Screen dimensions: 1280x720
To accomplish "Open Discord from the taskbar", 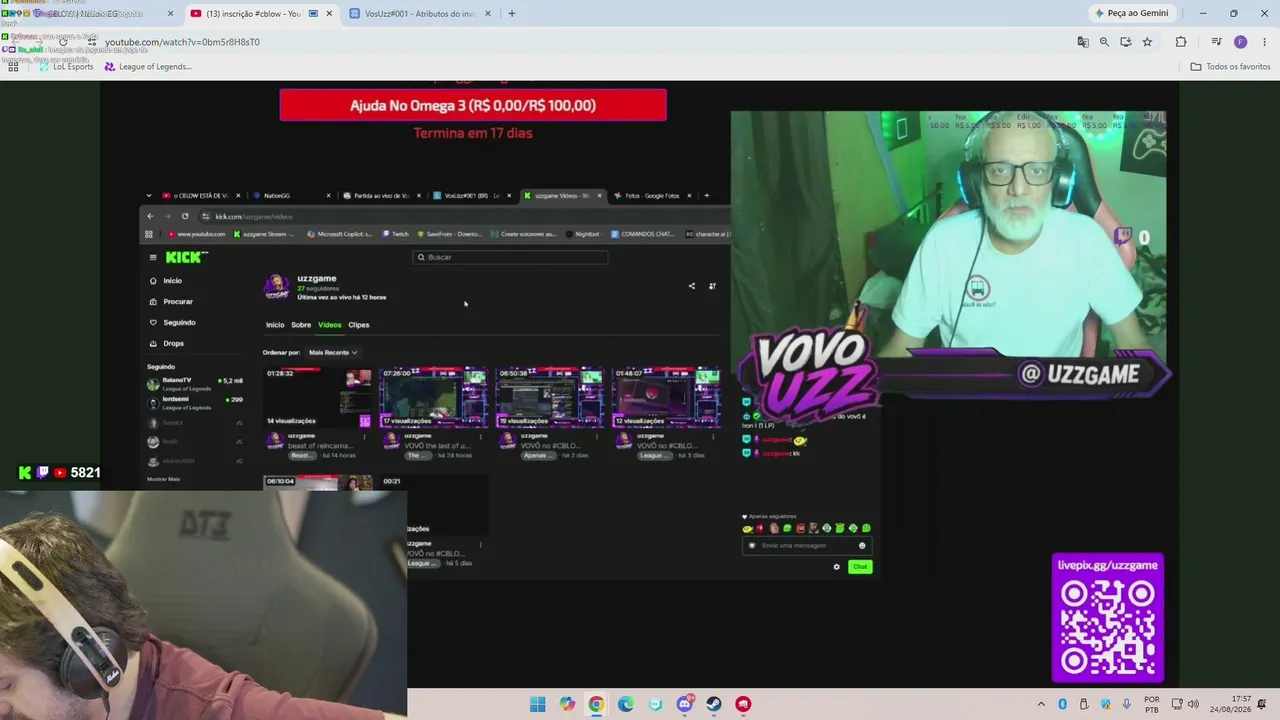I will tap(684, 704).
